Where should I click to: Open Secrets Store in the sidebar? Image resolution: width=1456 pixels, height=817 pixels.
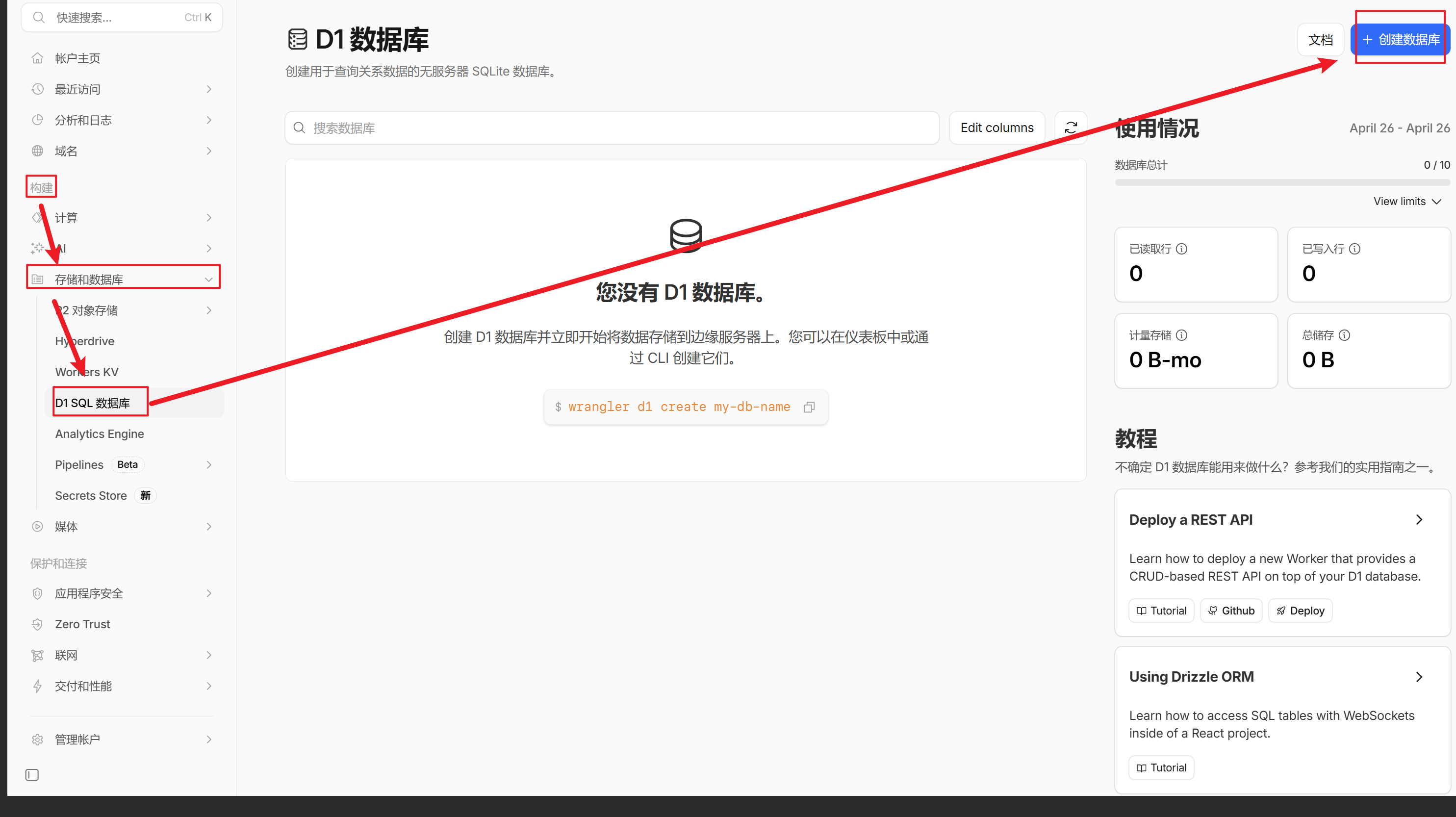click(91, 496)
